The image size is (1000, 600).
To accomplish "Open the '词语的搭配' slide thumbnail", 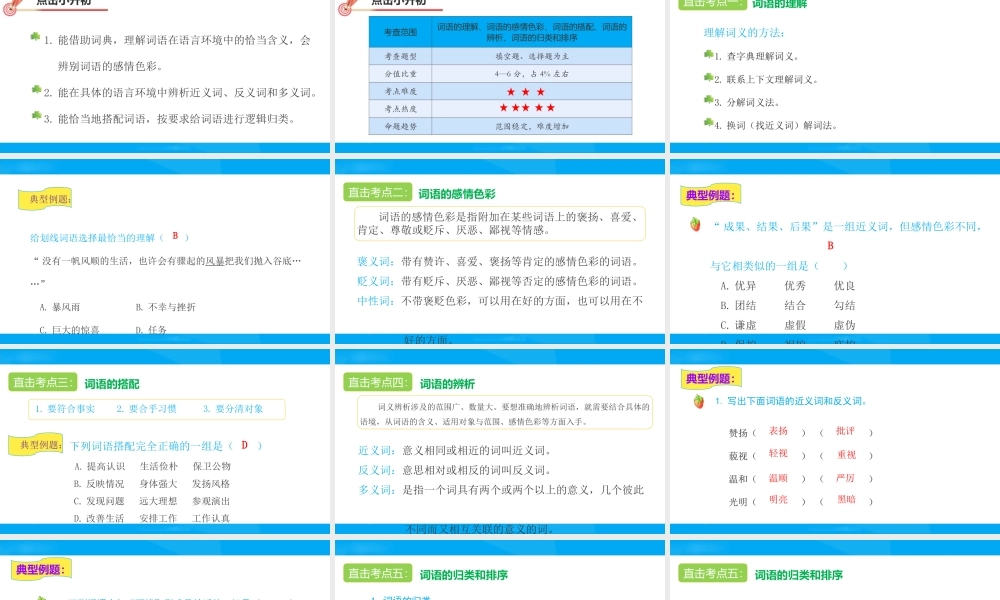I will (x=165, y=441).
